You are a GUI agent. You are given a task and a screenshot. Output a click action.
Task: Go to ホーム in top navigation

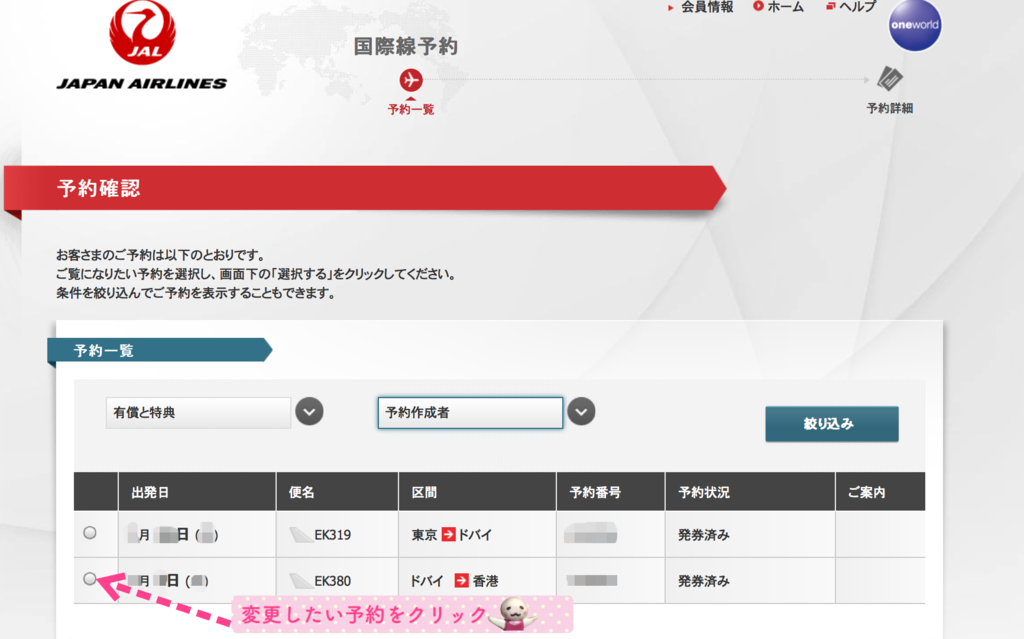coord(785,7)
